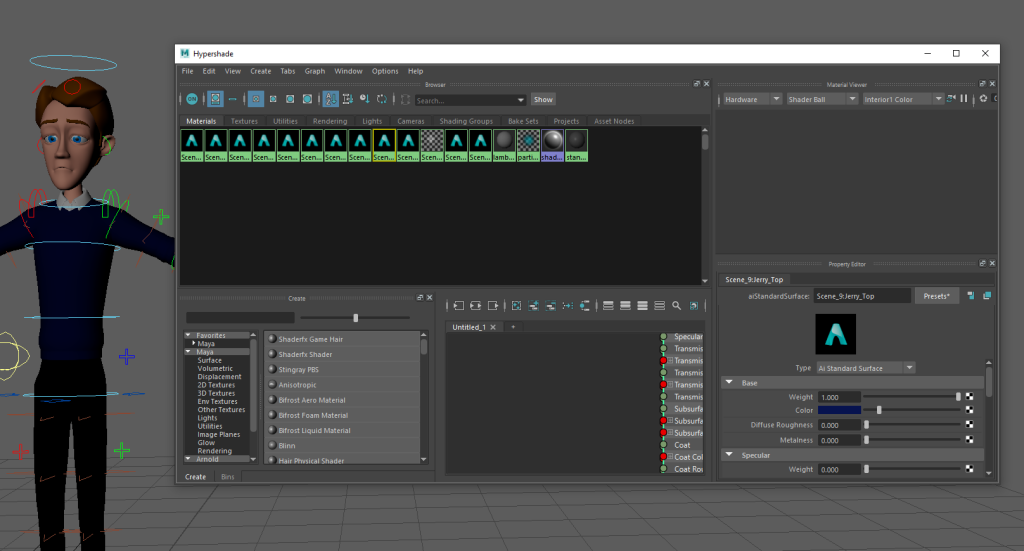The height and width of the screenshot is (551, 1024).
Task: Click the Presets button
Action: [x=936, y=296]
